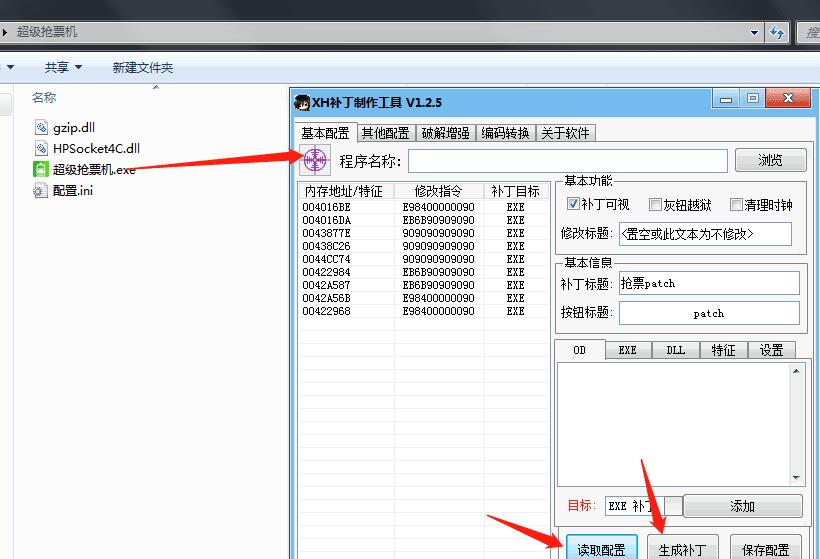The image size is (820, 559).
Task: Select the row with address 0044CC74
Action: click(424, 259)
